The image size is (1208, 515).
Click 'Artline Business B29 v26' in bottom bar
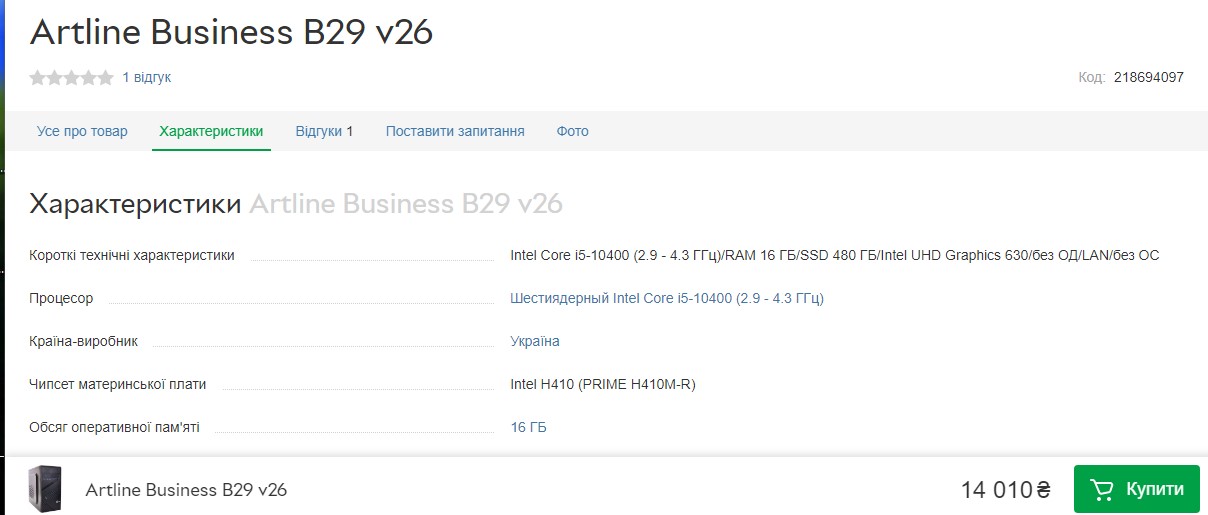tap(186, 490)
